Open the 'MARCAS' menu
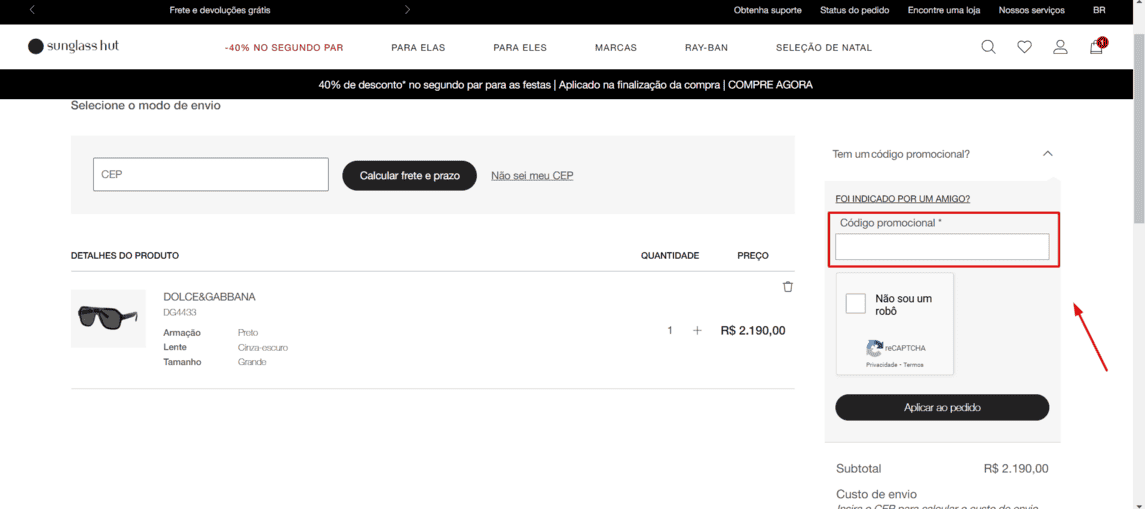The height and width of the screenshot is (509, 1145). tap(616, 47)
